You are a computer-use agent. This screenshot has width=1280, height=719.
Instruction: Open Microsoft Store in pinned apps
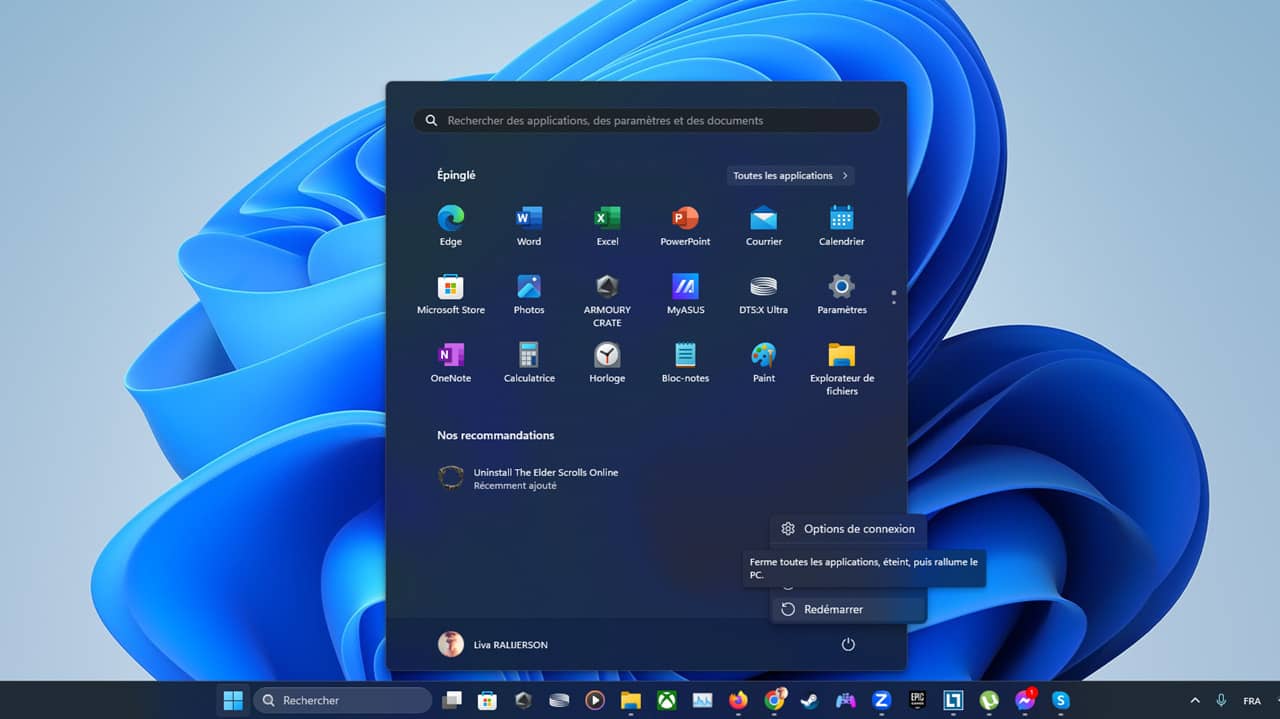pyautogui.click(x=450, y=294)
